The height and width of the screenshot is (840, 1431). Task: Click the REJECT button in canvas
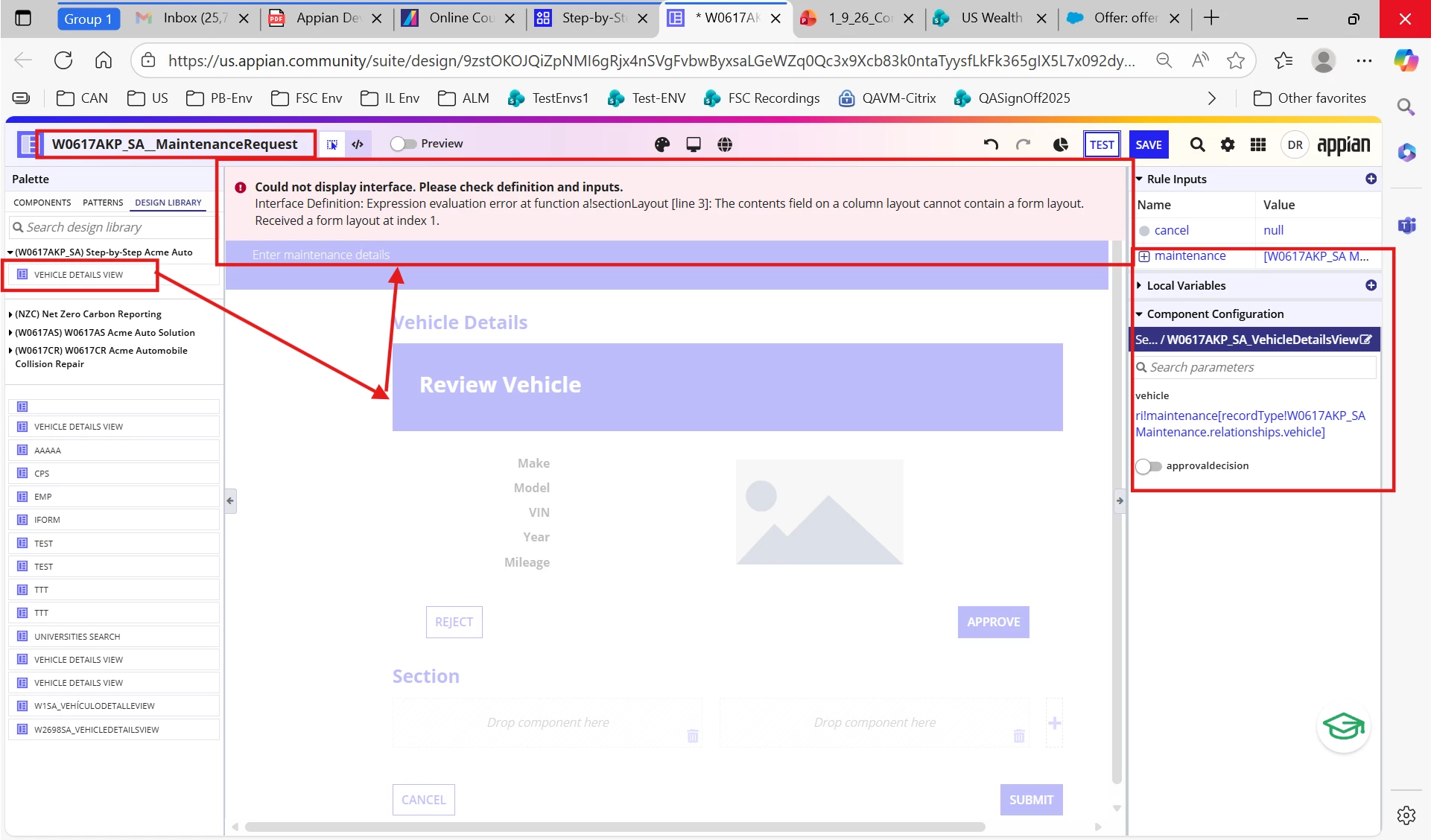tap(454, 622)
